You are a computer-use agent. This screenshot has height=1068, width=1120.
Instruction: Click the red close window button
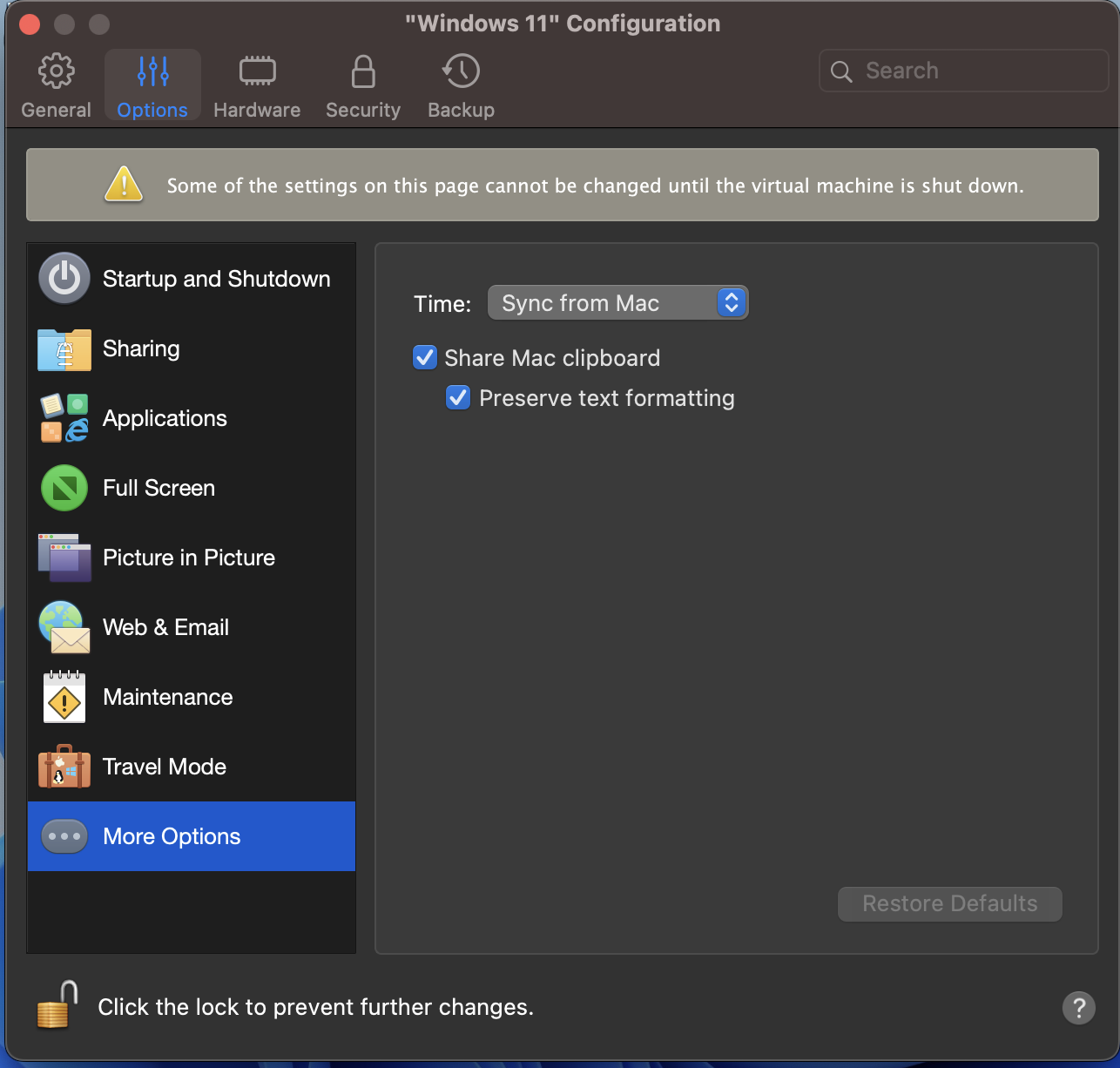[30, 24]
